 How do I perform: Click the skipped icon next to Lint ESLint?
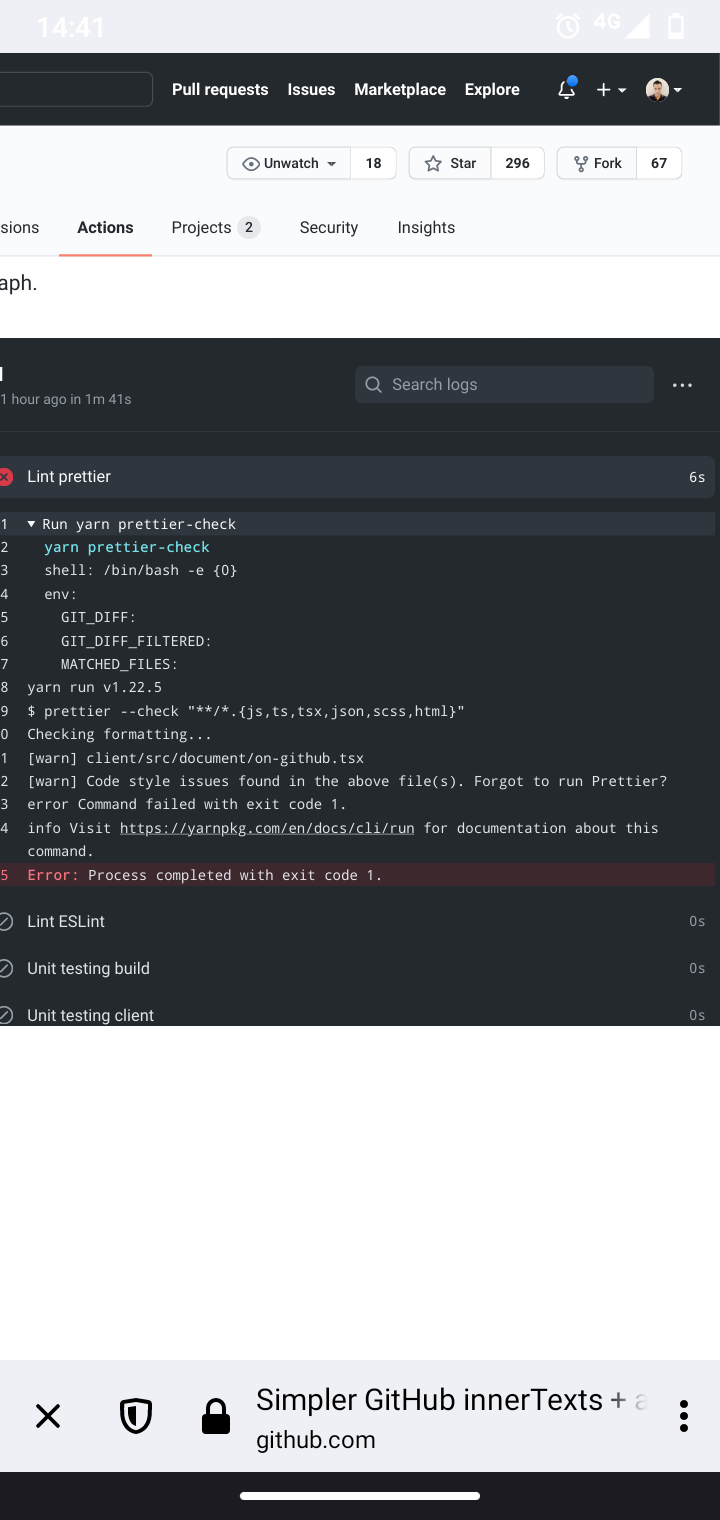click(x=6, y=921)
